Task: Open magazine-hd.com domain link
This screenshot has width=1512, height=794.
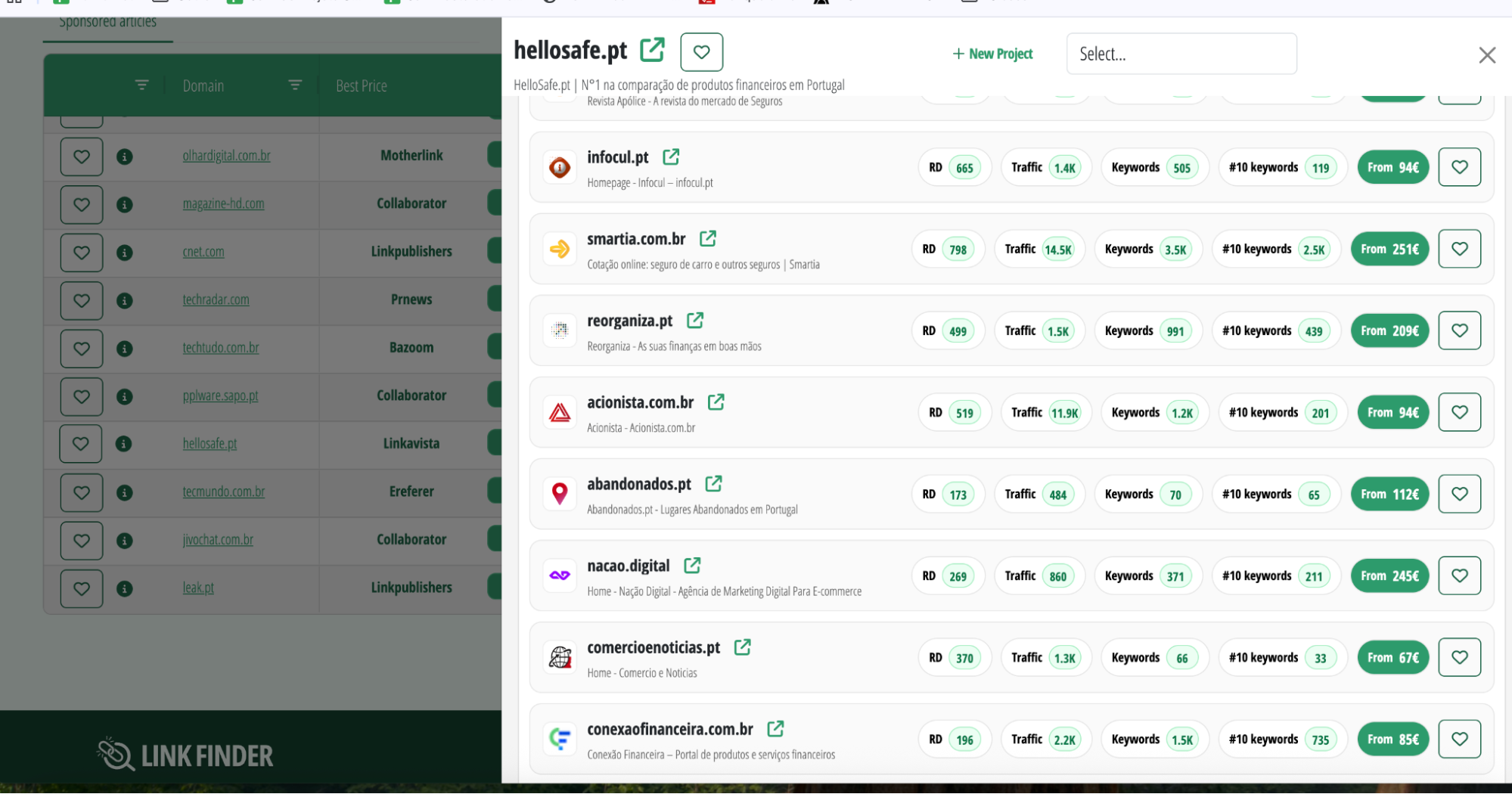Action: point(223,203)
